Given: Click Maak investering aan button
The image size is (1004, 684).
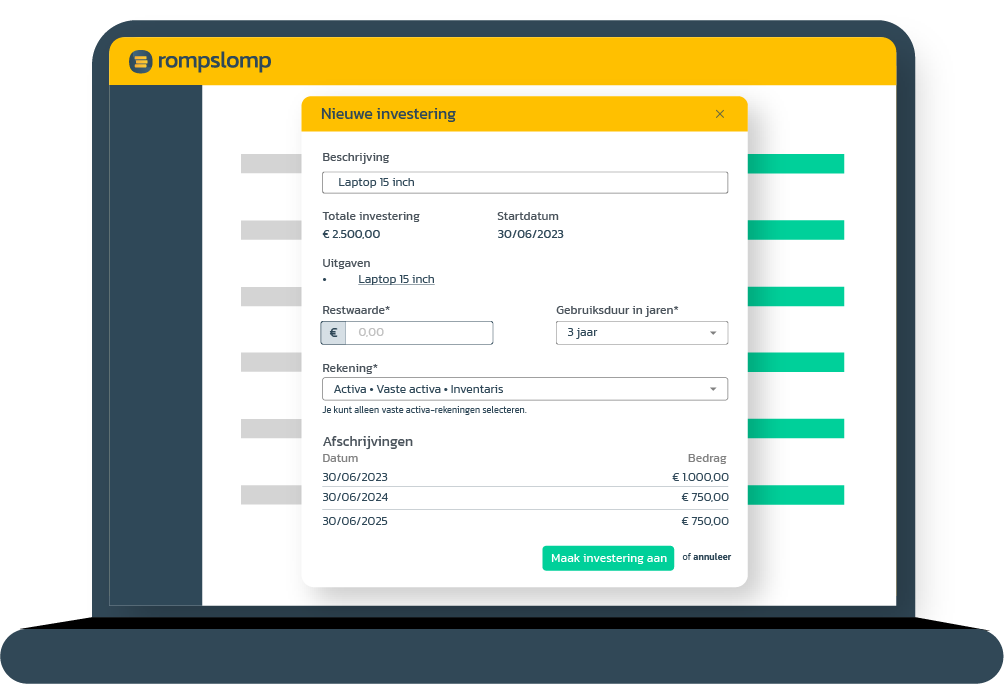Looking at the screenshot, I should [608, 558].
